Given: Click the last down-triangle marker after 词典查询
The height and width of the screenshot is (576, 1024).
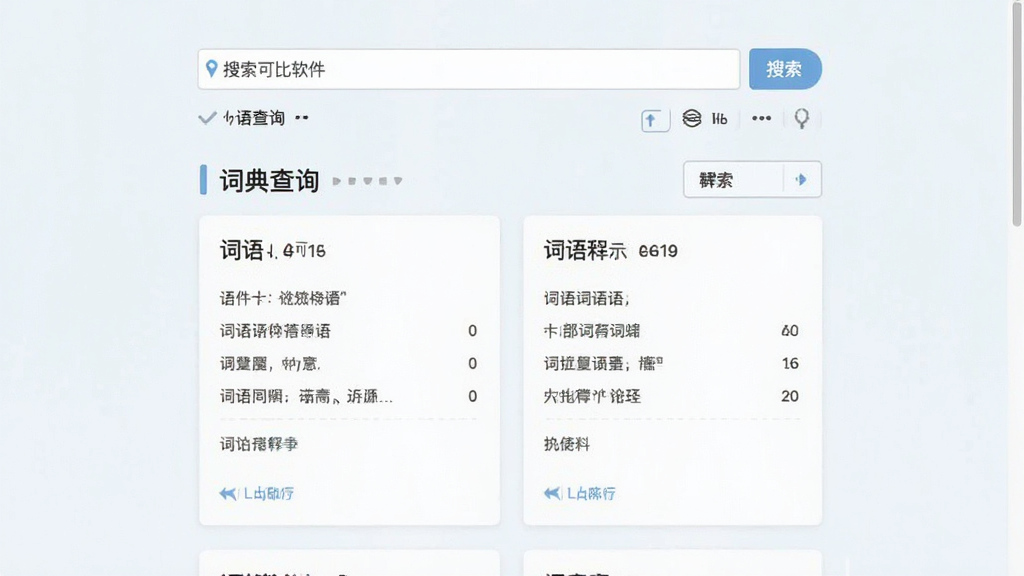Looking at the screenshot, I should pos(398,181).
